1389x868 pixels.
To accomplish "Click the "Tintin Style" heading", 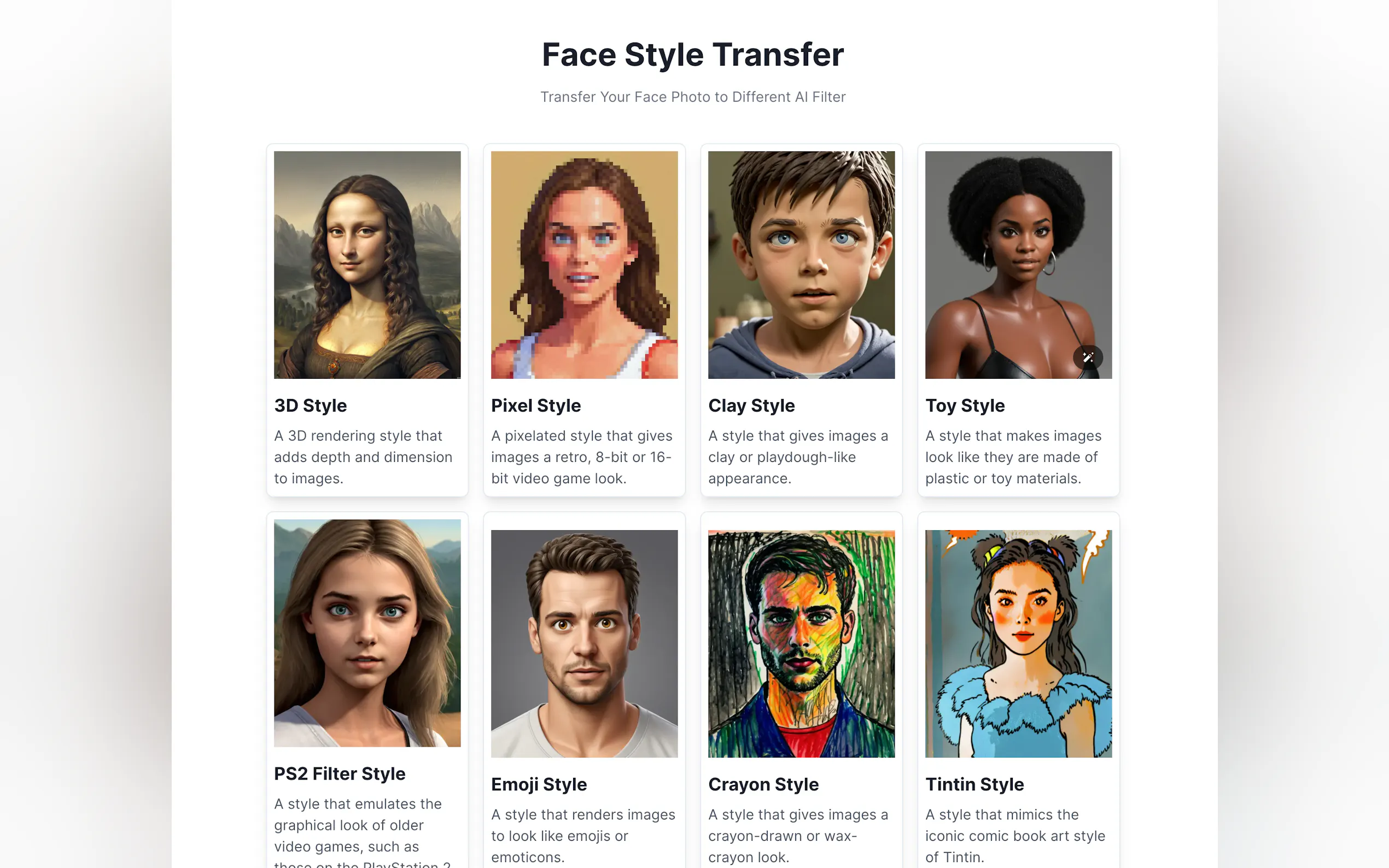I will [974, 784].
